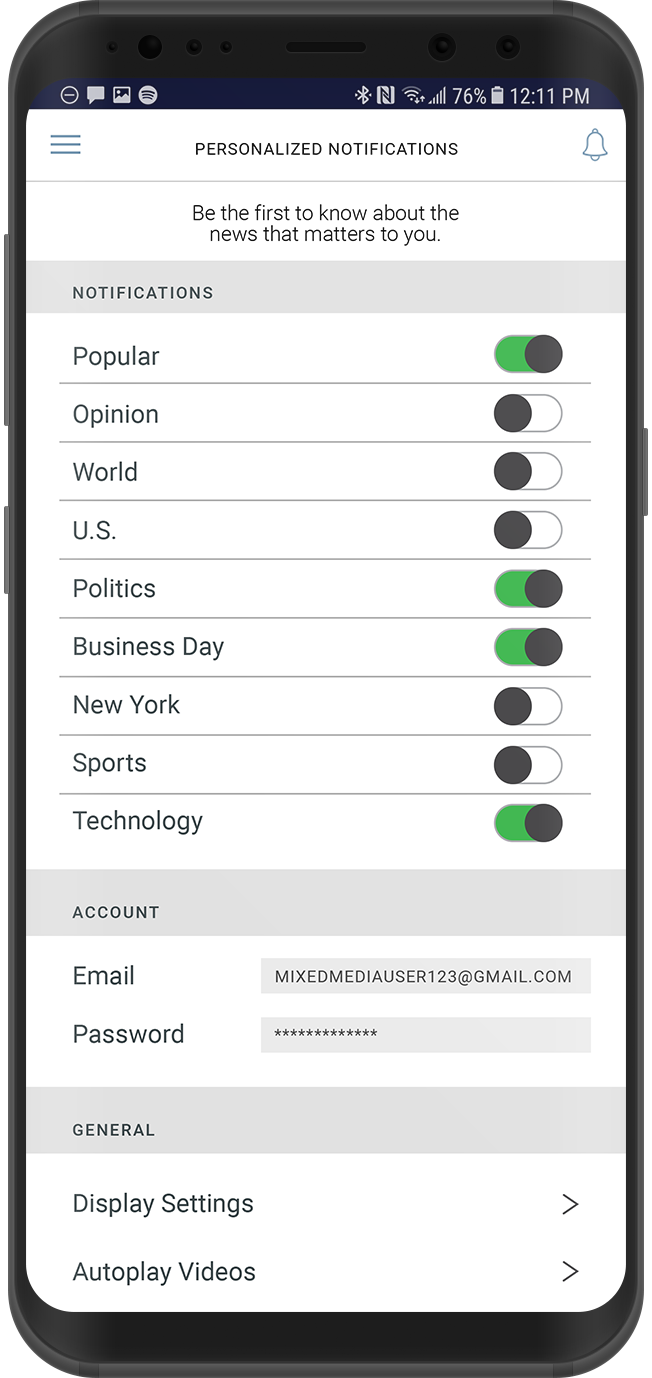Tap the Wi-Fi signal status icon
The image size is (652, 1378).
[413, 96]
